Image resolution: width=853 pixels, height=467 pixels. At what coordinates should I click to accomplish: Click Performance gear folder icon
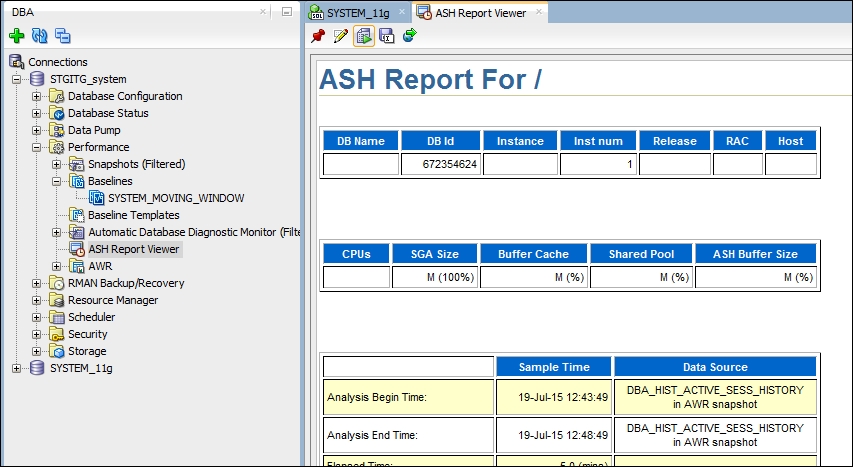(x=57, y=147)
